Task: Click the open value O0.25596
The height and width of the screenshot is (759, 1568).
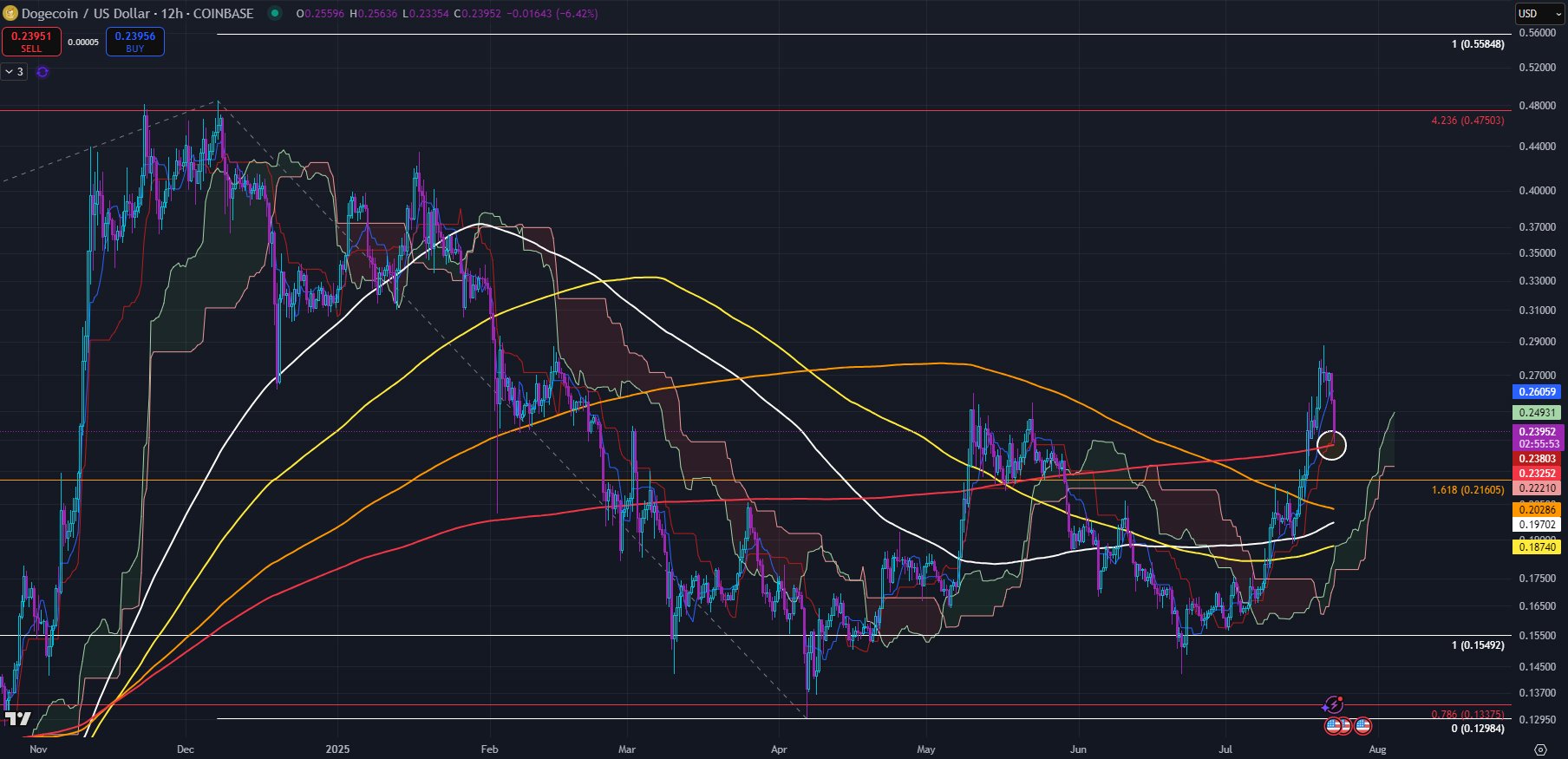Action: pos(320,14)
